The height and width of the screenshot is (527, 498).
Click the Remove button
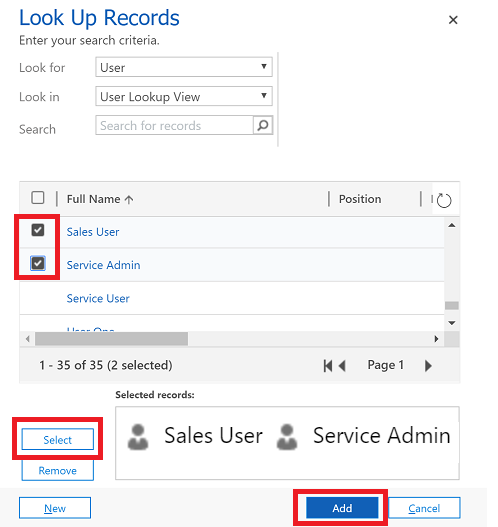[x=57, y=470]
